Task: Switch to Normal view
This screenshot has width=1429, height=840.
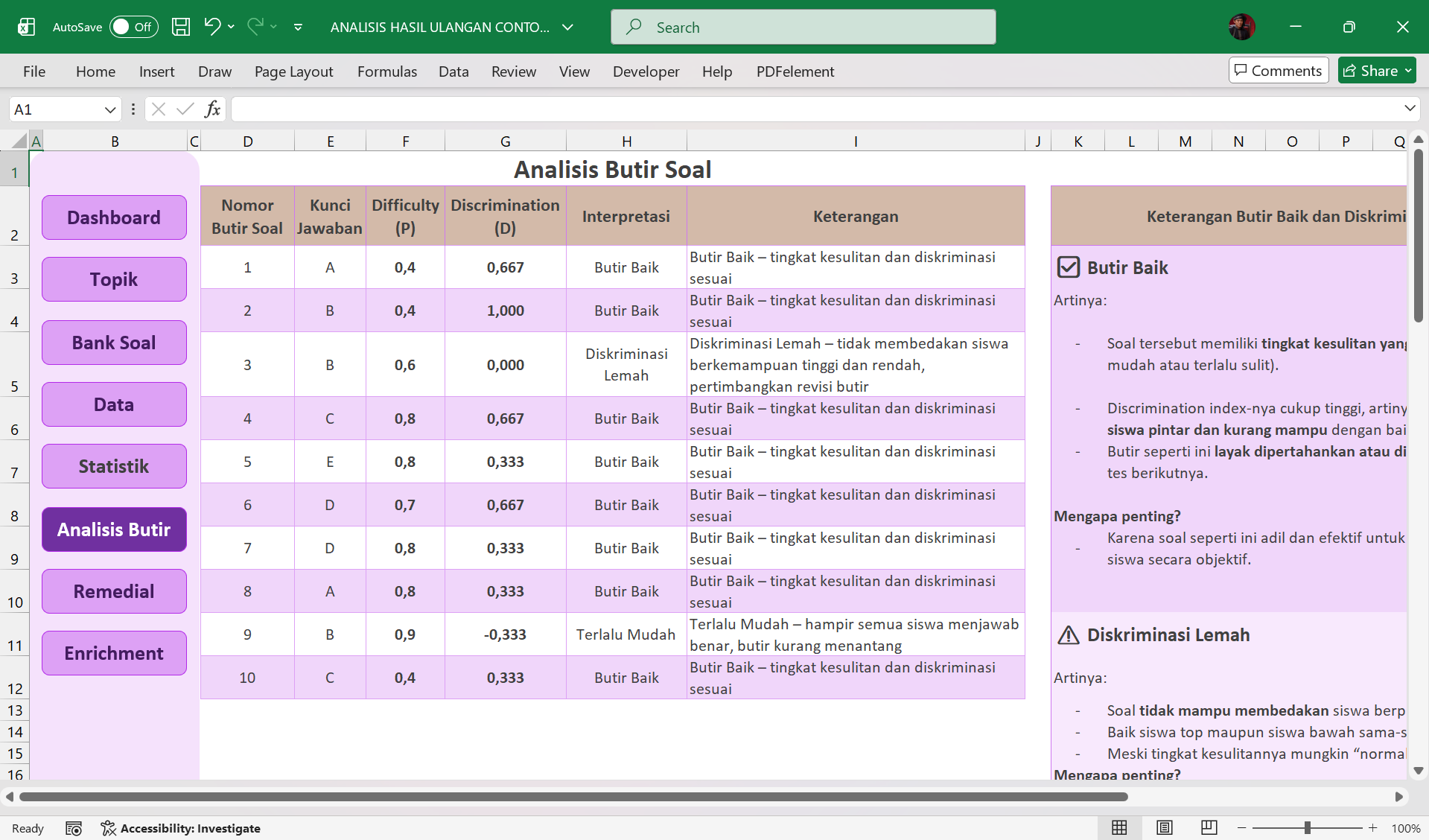Action: pos(1119,827)
